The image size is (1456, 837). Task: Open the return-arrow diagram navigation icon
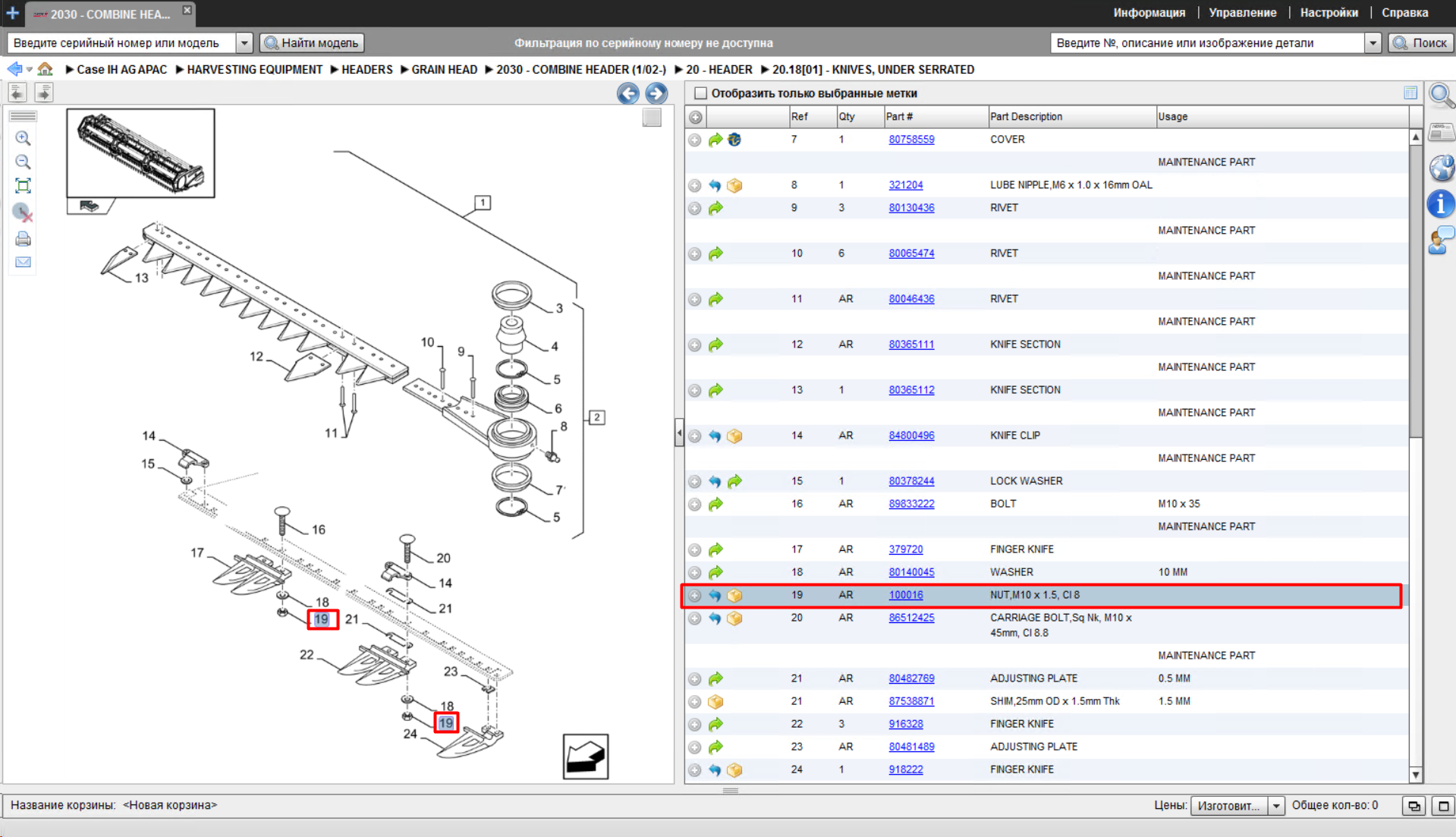tap(585, 757)
